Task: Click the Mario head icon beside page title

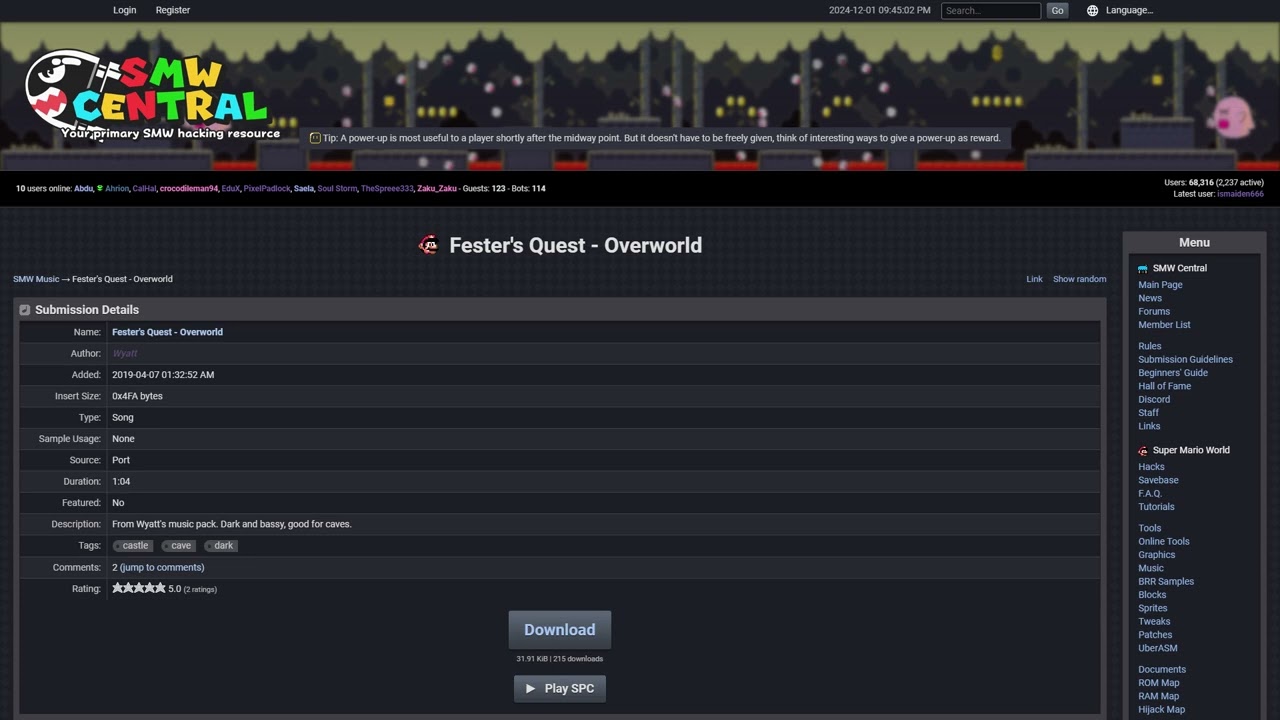Action: (429, 245)
